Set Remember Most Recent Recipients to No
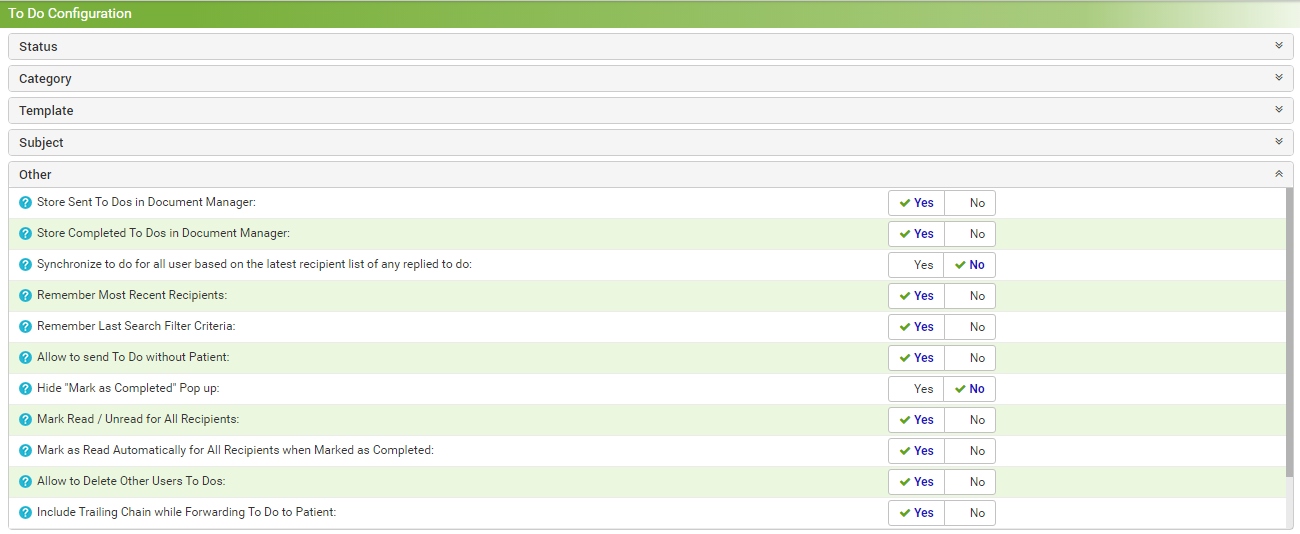This screenshot has width=1300, height=534. 970,296
